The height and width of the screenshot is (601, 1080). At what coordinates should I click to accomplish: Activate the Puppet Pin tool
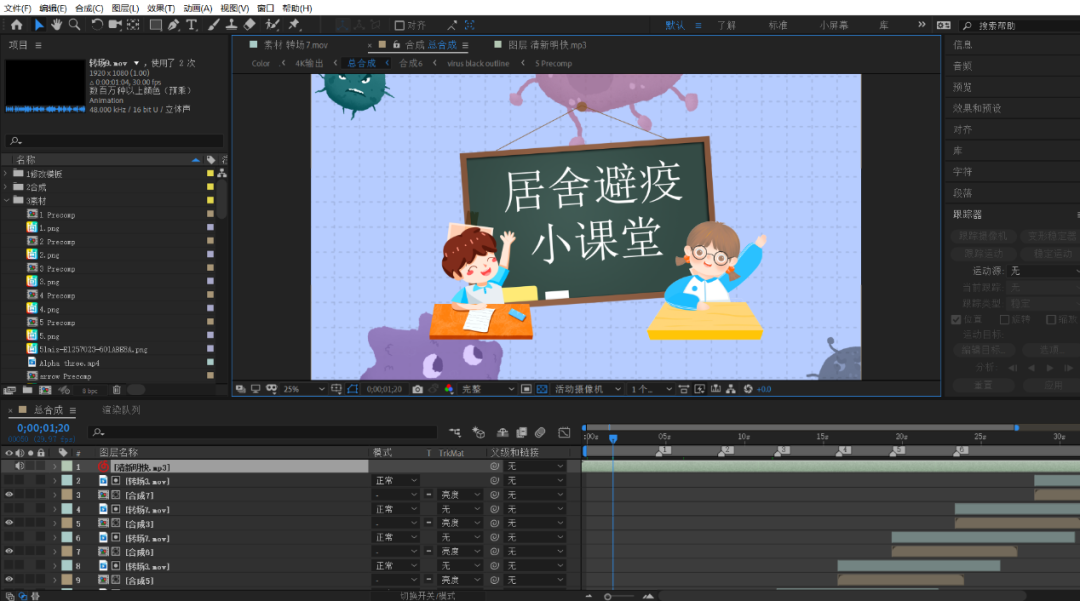pyautogui.click(x=294, y=25)
